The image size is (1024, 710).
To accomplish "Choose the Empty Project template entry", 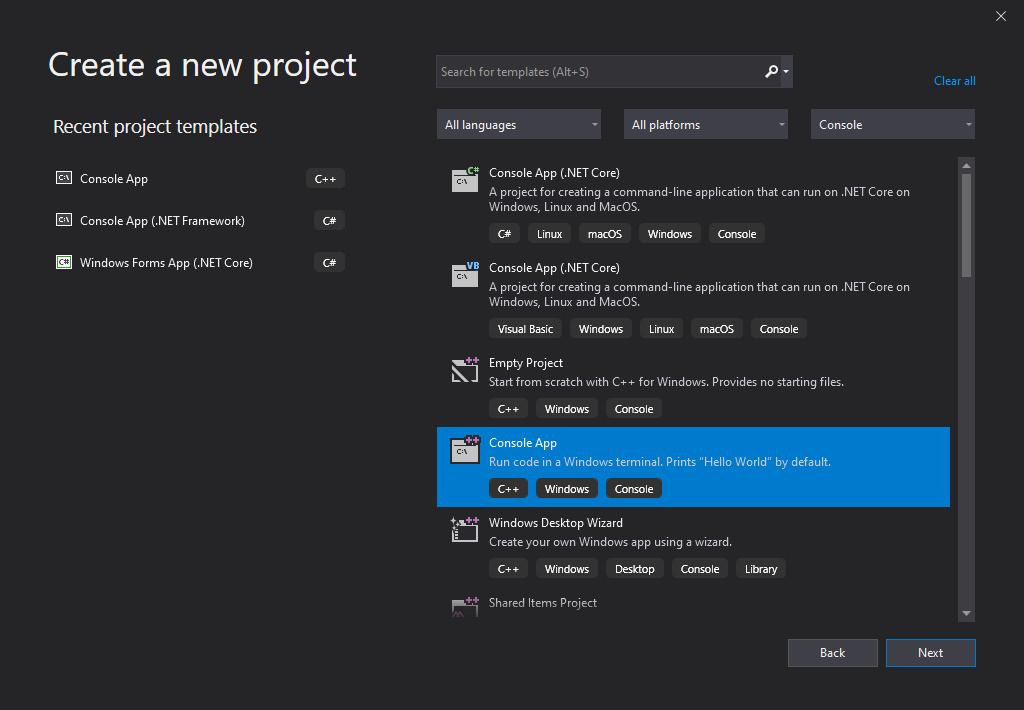I will point(526,363).
